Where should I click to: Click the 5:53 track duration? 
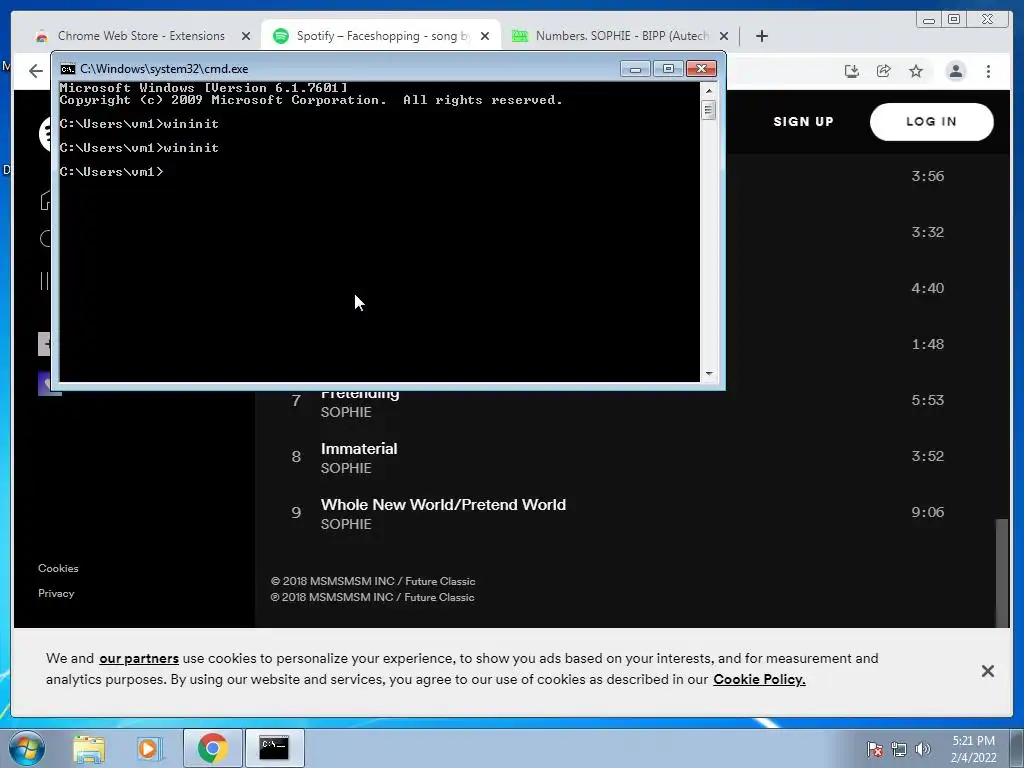pyautogui.click(x=927, y=400)
